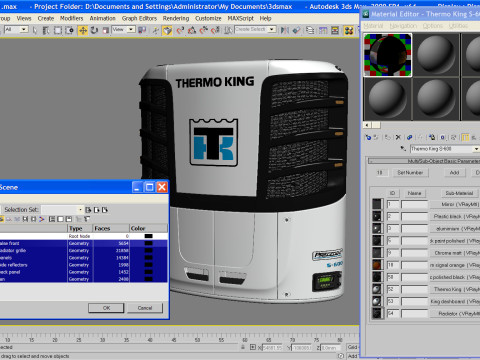Click eyedropper pick material icon

[403, 149]
